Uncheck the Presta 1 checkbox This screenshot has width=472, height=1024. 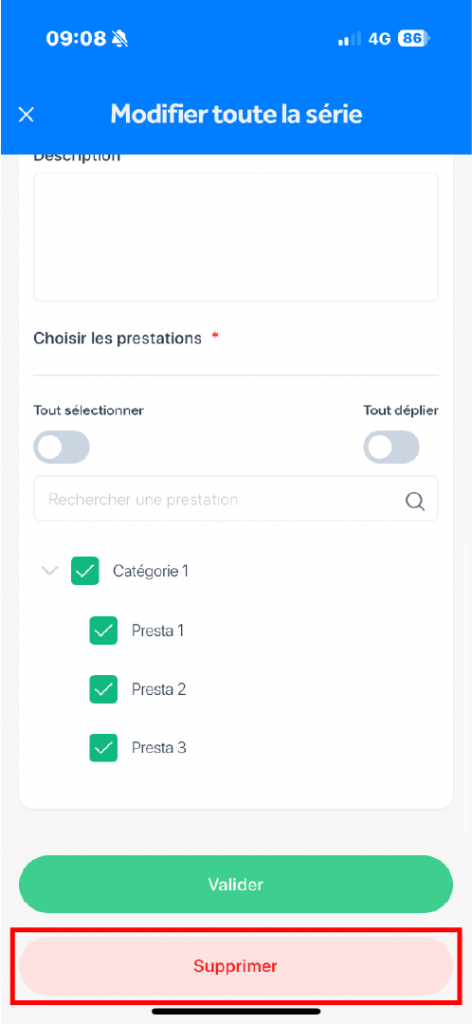click(x=103, y=630)
